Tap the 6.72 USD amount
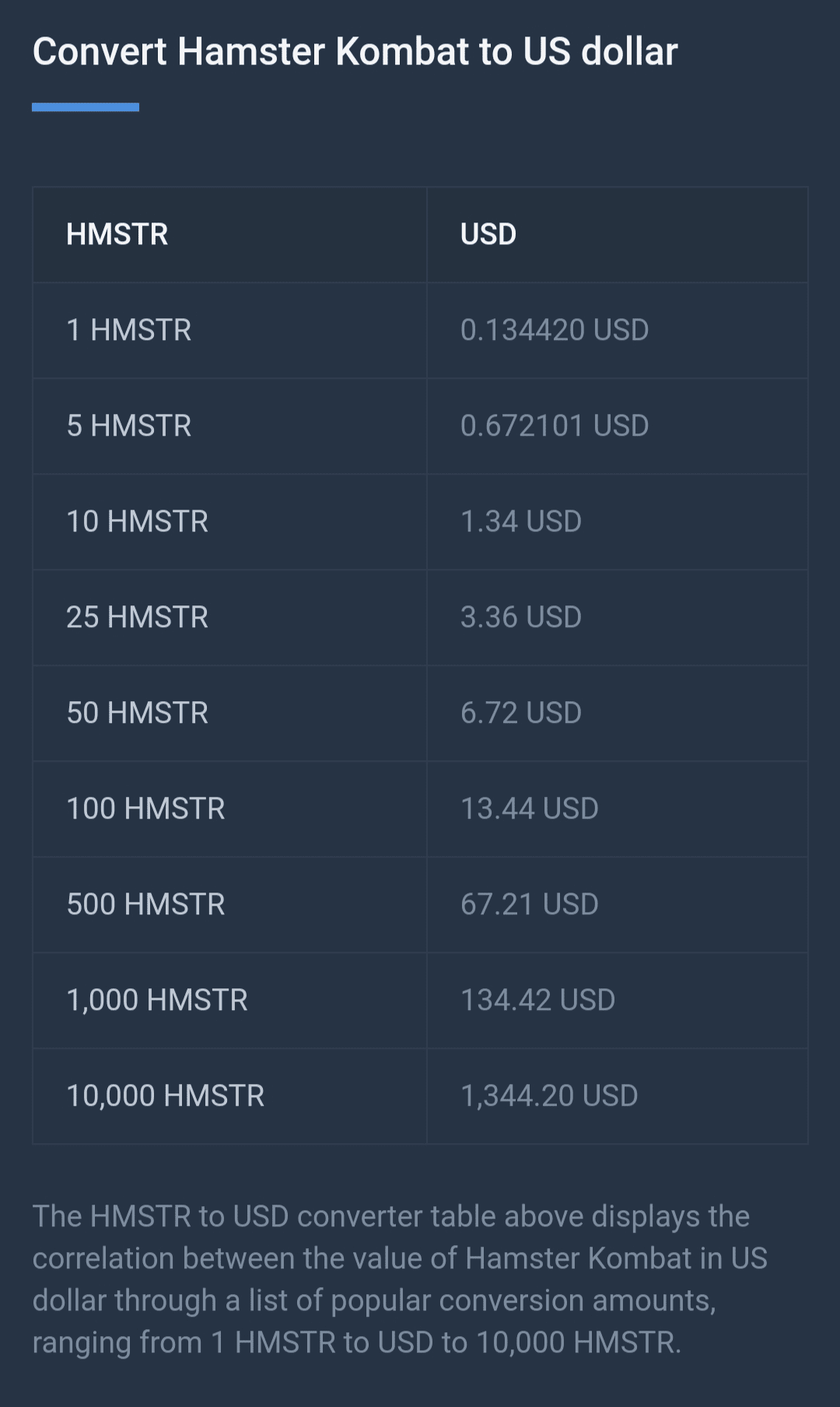This screenshot has width=840, height=1407. tap(521, 713)
